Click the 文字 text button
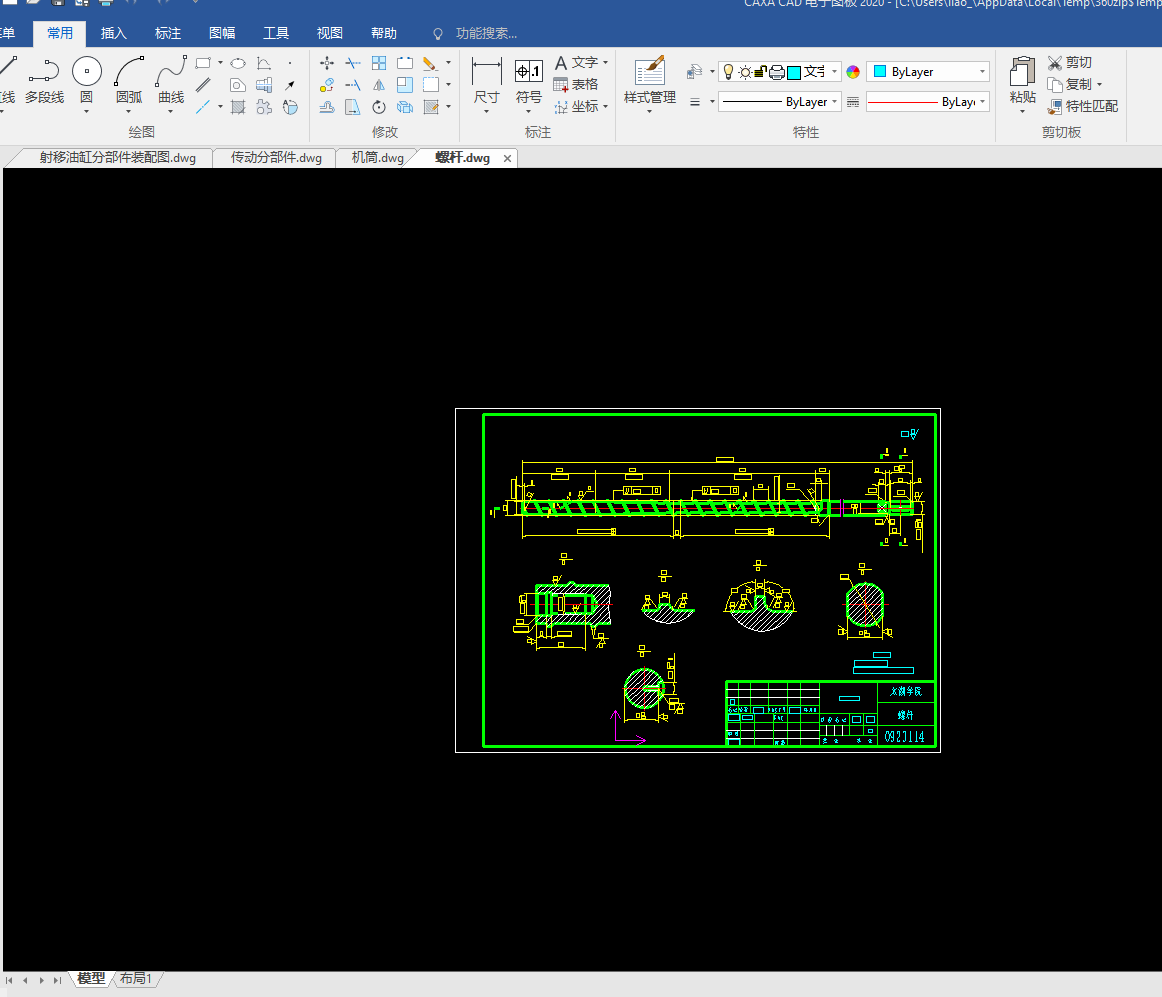The width and height of the screenshot is (1162, 997). tap(576, 63)
